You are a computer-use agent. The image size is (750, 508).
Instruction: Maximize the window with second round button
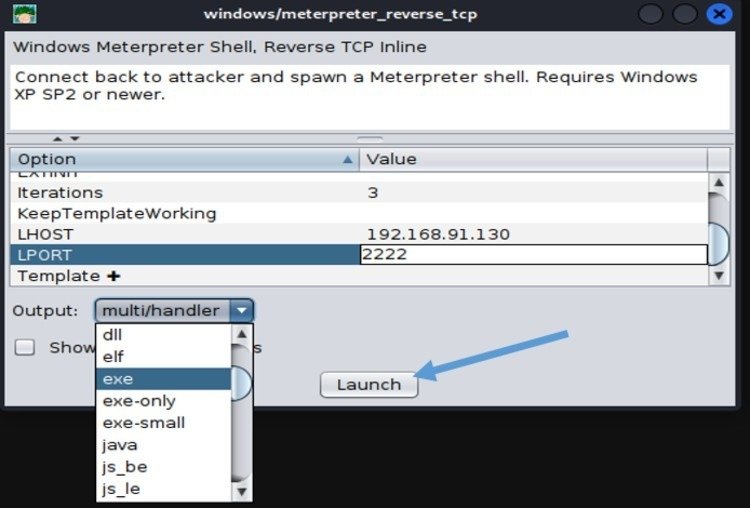[684, 14]
